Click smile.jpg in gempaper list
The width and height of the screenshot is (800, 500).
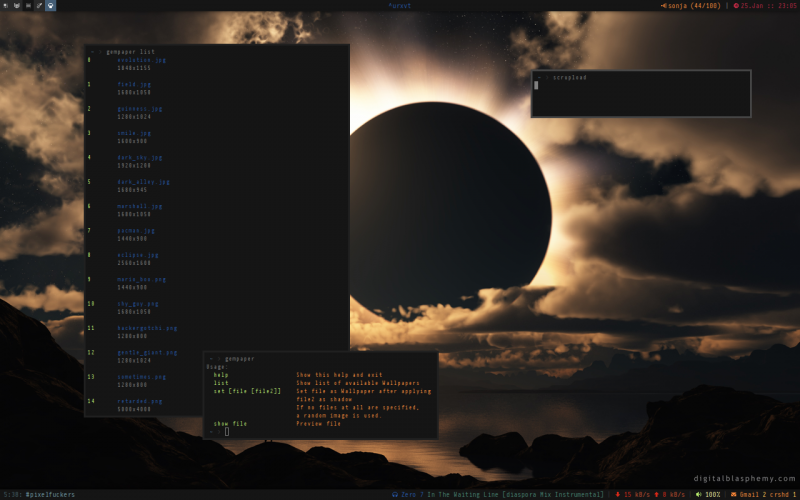click(x=134, y=133)
